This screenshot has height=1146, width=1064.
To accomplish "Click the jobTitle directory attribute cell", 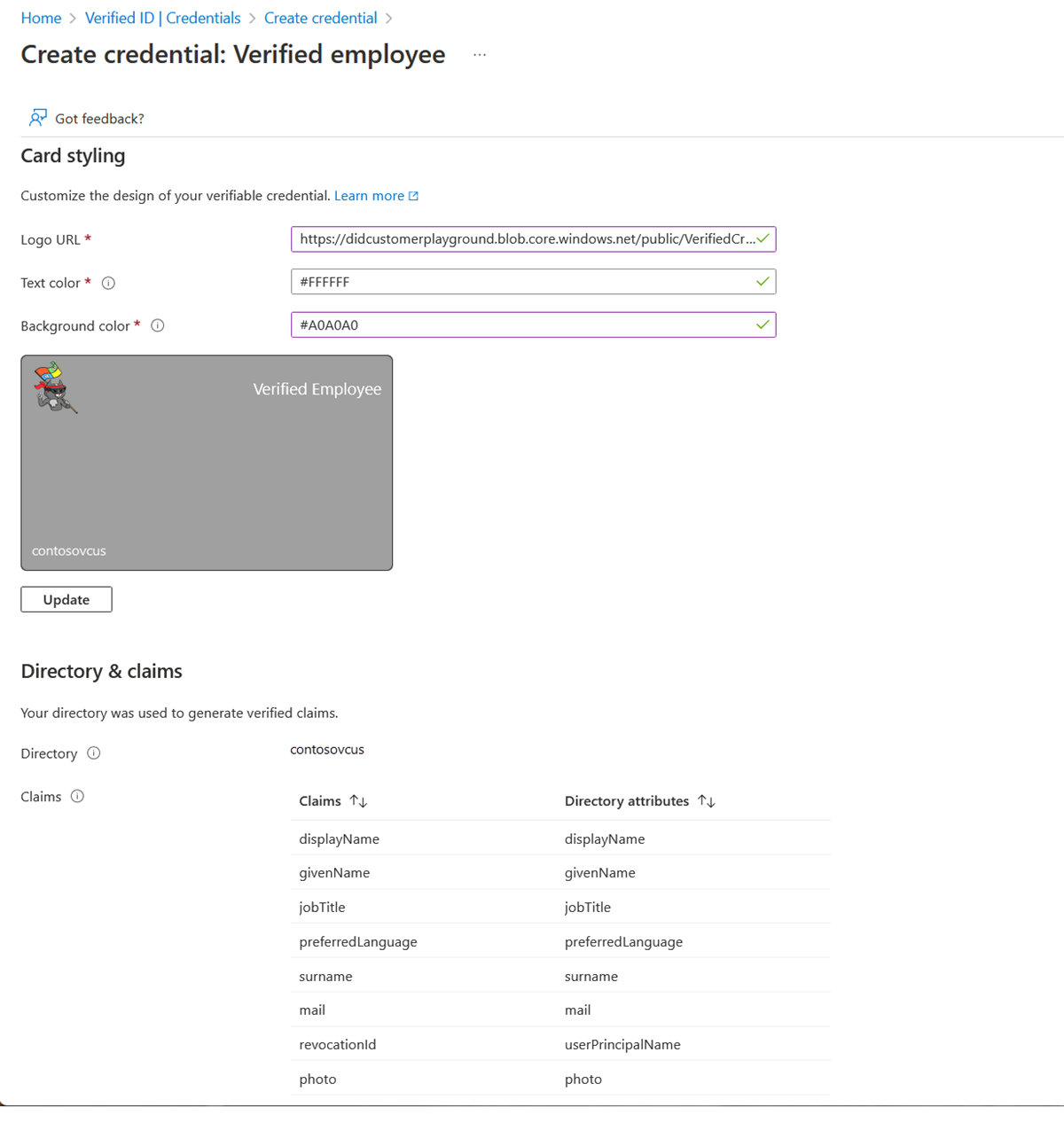I will click(588, 907).
